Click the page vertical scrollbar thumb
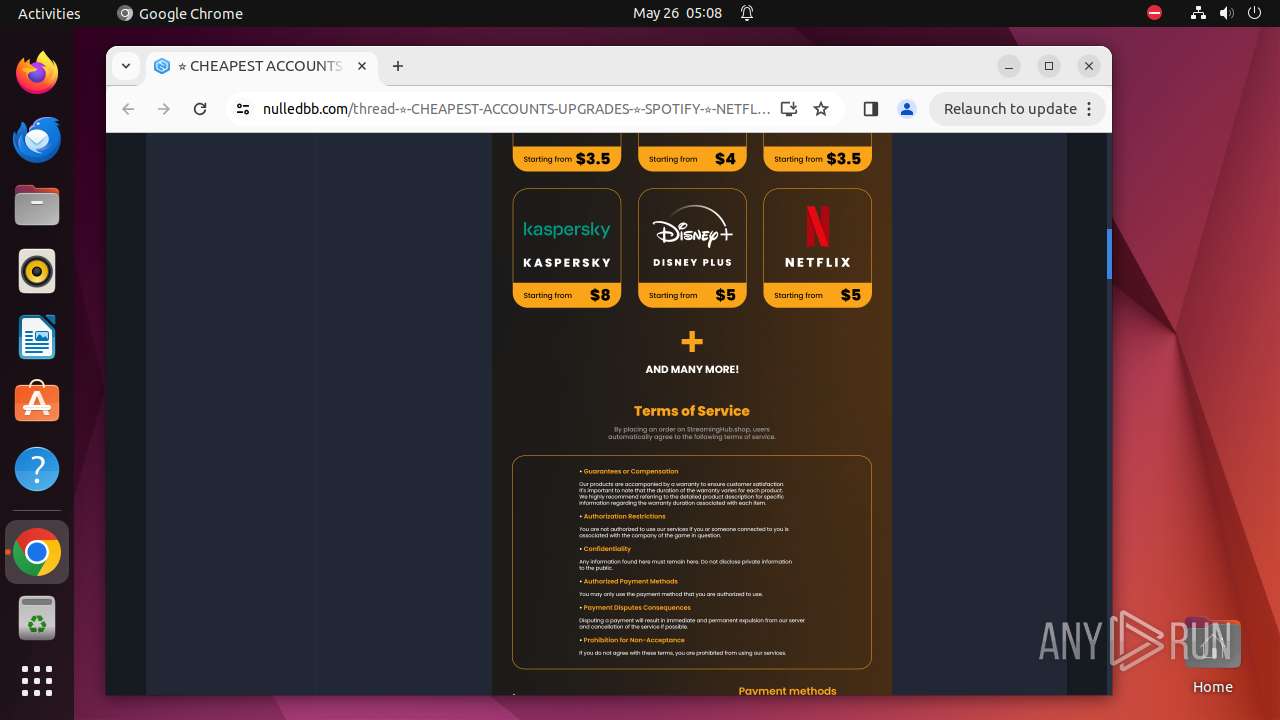Image resolution: width=1280 pixels, height=720 pixels. (1109, 253)
